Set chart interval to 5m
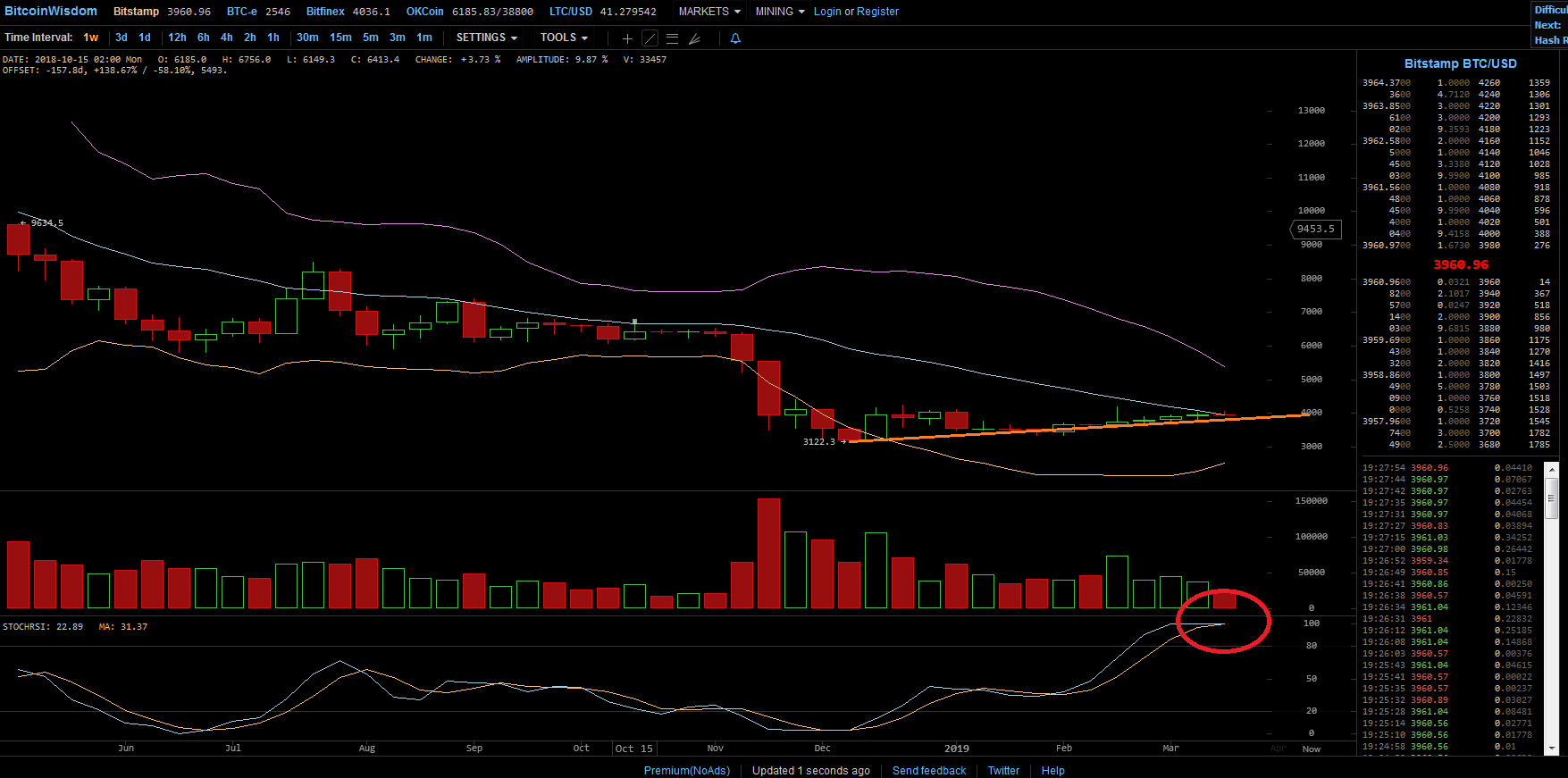 click(x=371, y=38)
